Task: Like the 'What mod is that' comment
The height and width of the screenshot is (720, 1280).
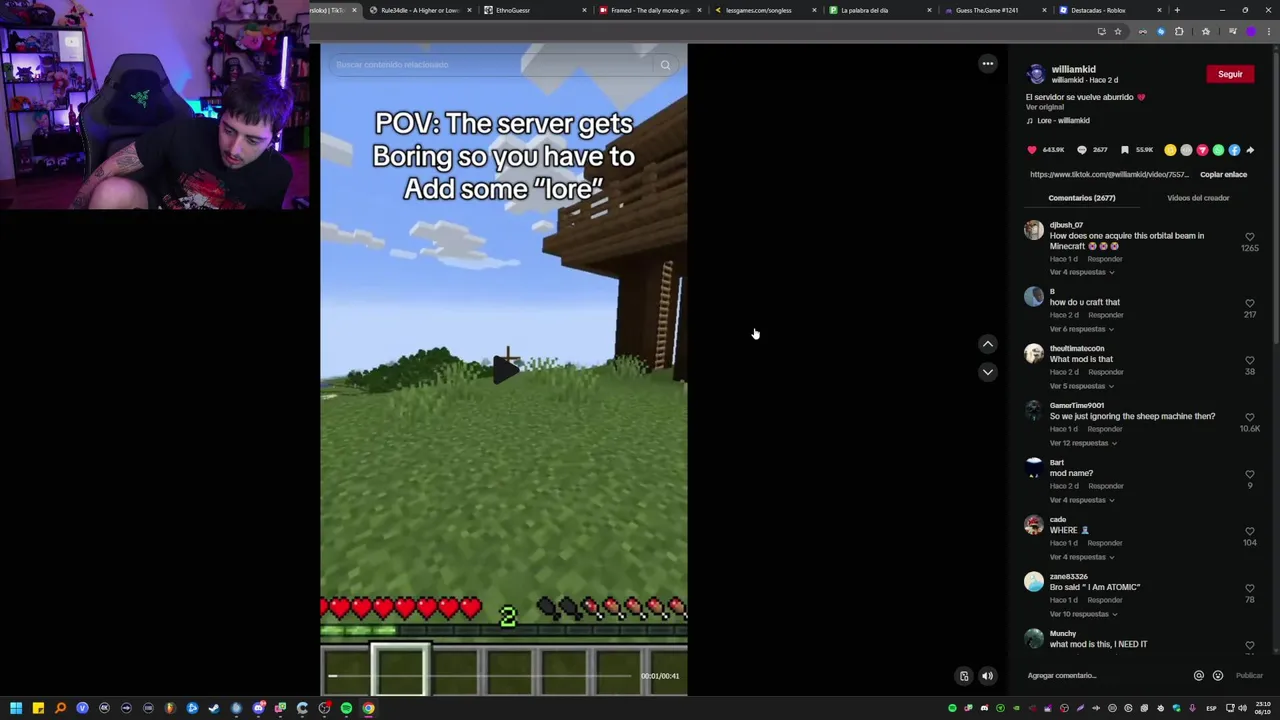Action: pyautogui.click(x=1249, y=360)
